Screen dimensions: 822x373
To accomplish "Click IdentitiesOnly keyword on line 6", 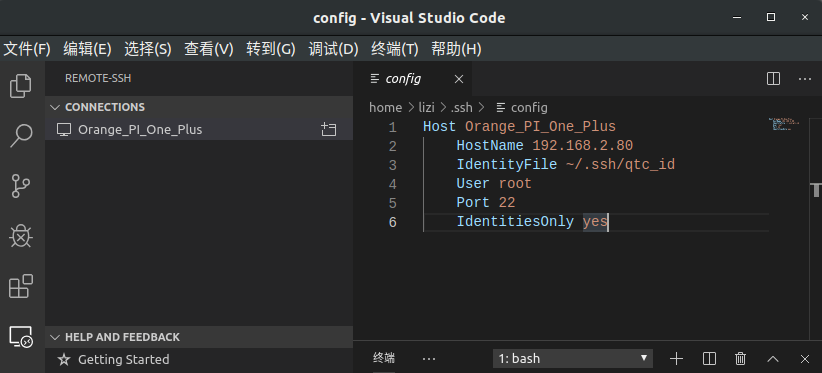I will (x=515, y=222).
